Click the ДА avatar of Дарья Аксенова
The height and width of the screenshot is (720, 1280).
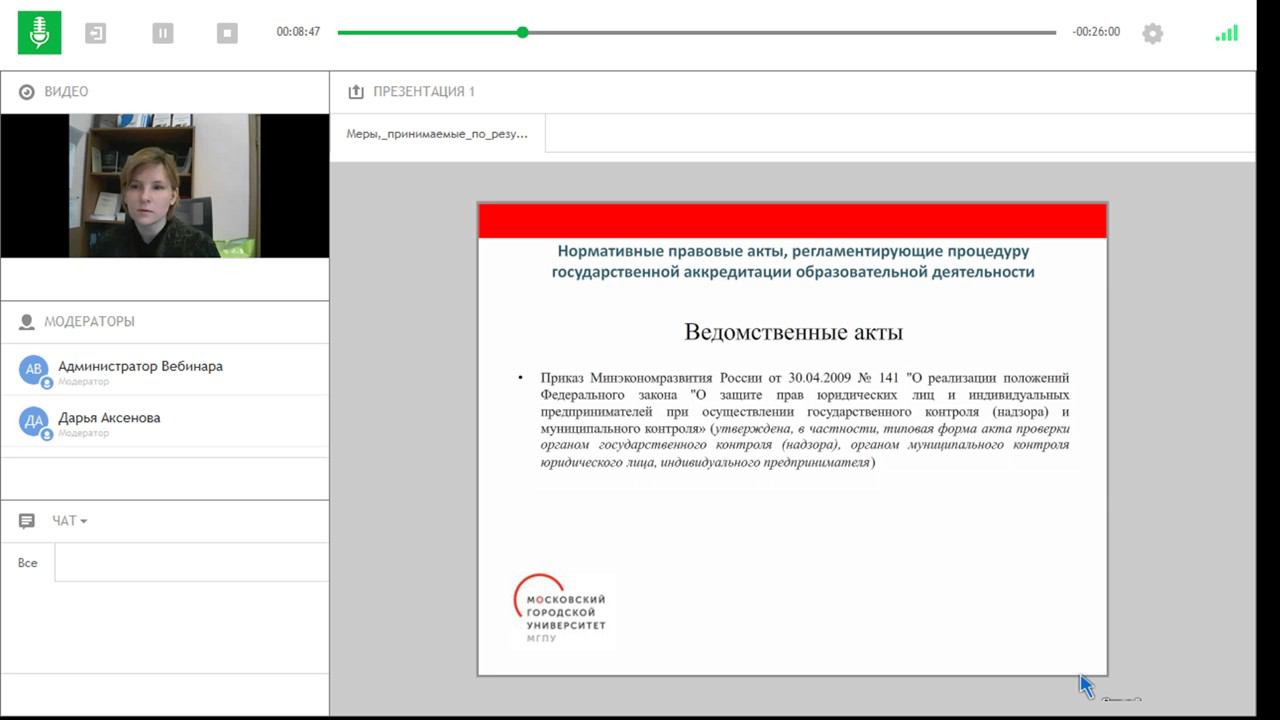[x=34, y=422]
